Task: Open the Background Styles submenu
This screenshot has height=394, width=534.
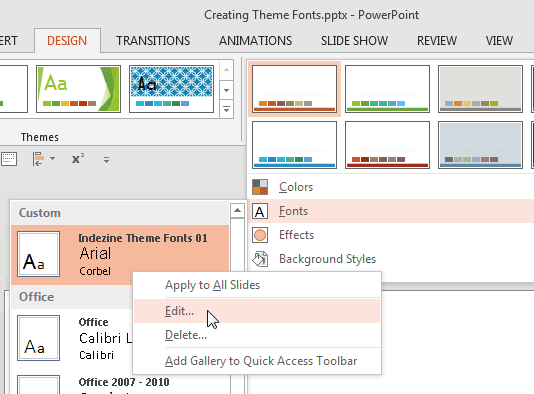Action: tap(392, 259)
